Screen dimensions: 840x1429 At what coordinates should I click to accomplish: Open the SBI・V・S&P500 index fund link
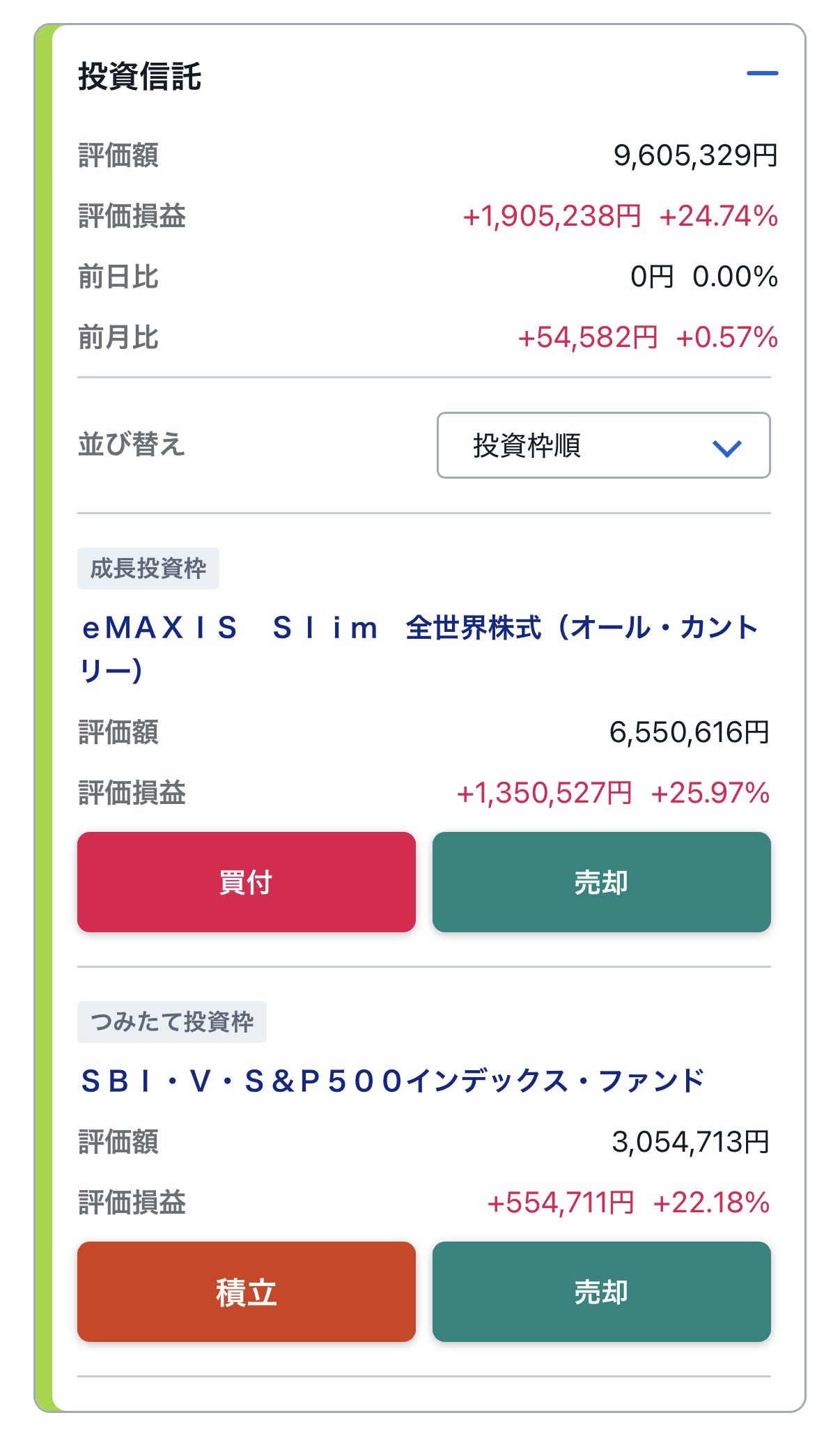coord(393,1081)
